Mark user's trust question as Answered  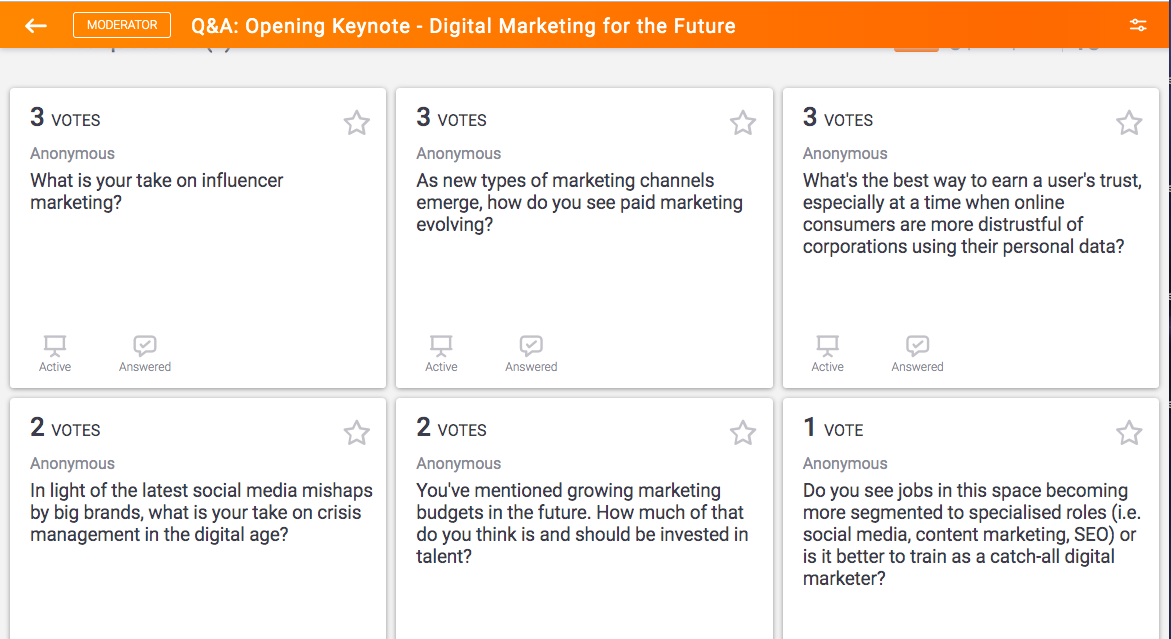tap(917, 354)
